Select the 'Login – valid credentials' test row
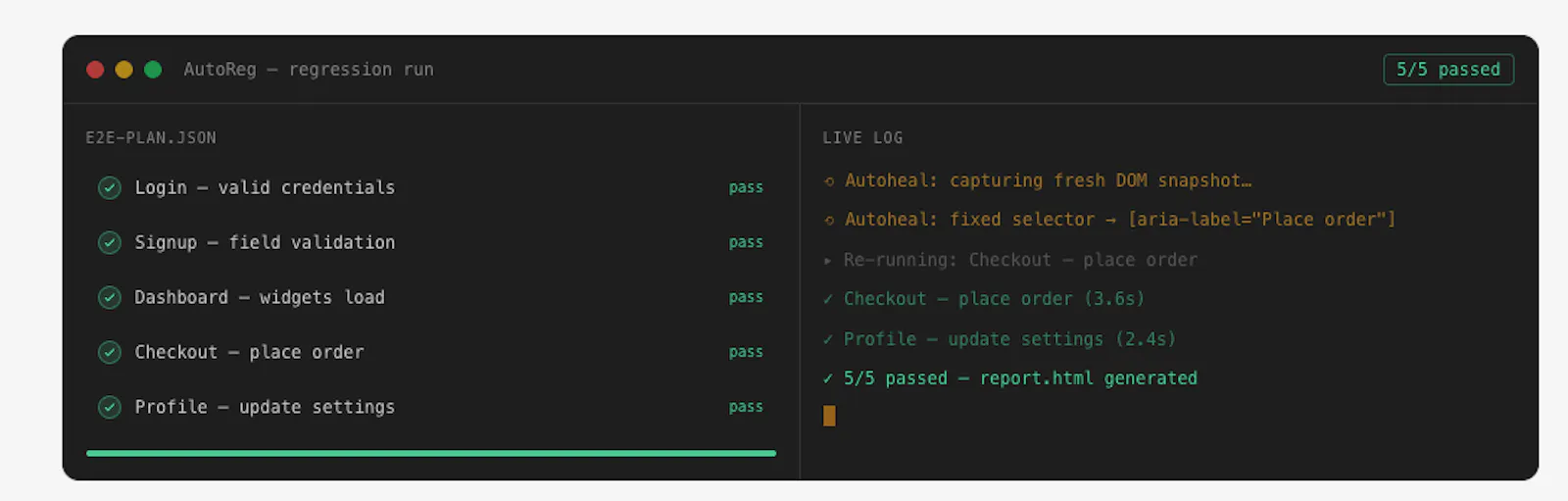Screen dimensions: 1568x501 tap(431, 187)
